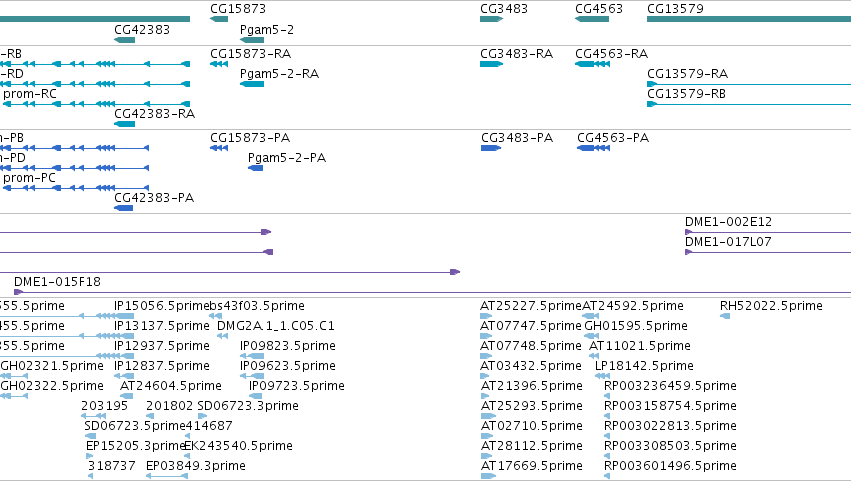Select EST EP03849.3prime
Viewport: 851px width, 481px height.
click(195, 467)
